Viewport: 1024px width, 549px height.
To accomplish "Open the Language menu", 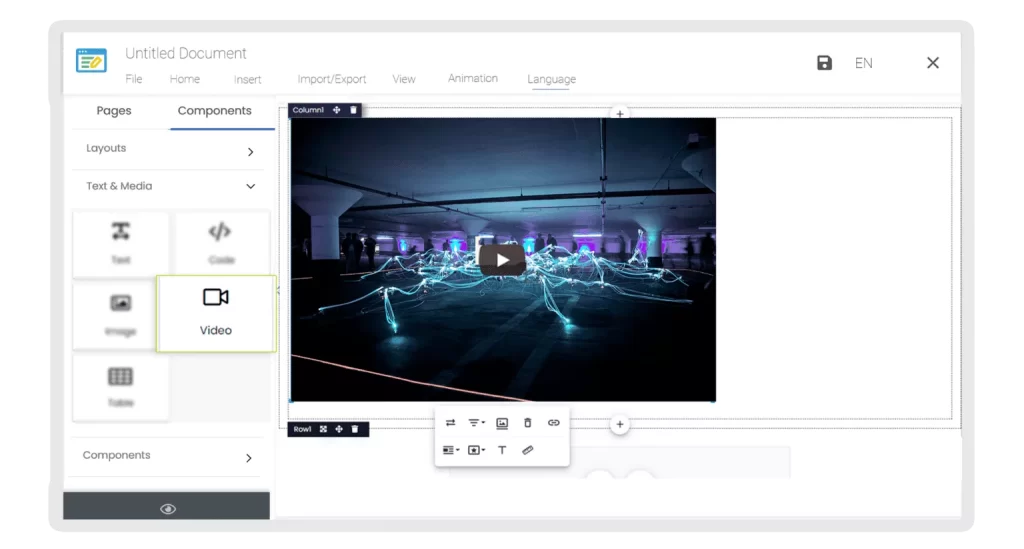I will click(551, 79).
